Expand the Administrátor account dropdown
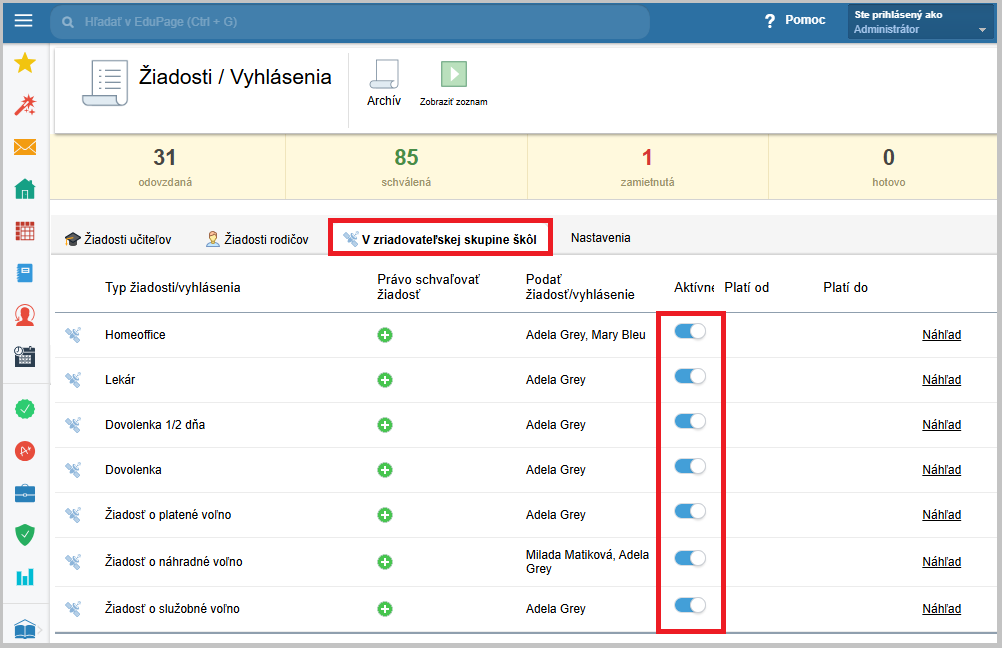1002x648 pixels. [920, 21]
